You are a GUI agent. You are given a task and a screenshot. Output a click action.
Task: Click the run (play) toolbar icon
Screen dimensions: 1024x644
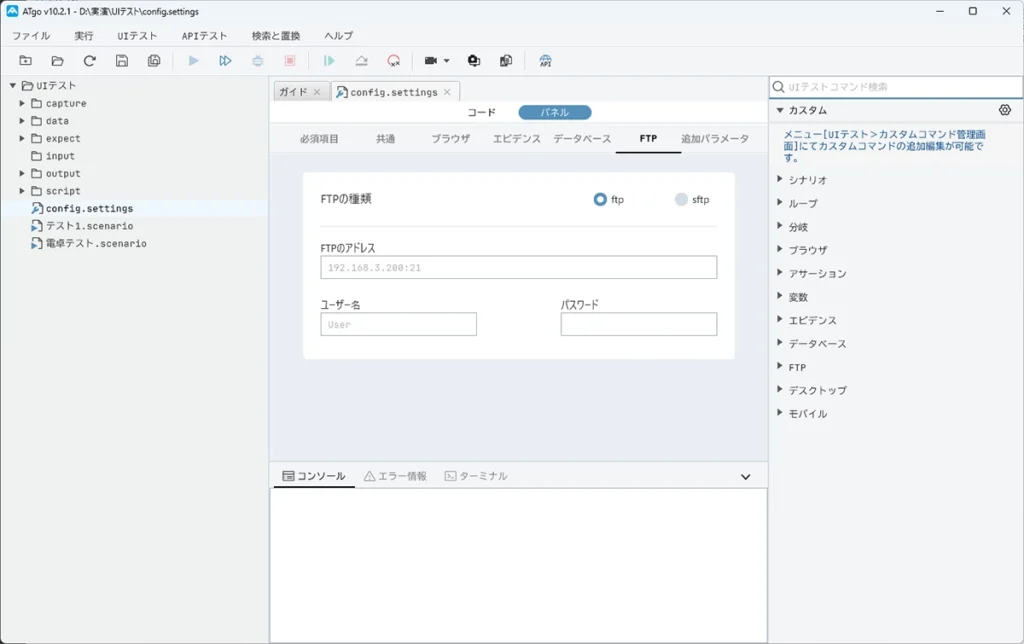[193, 61]
